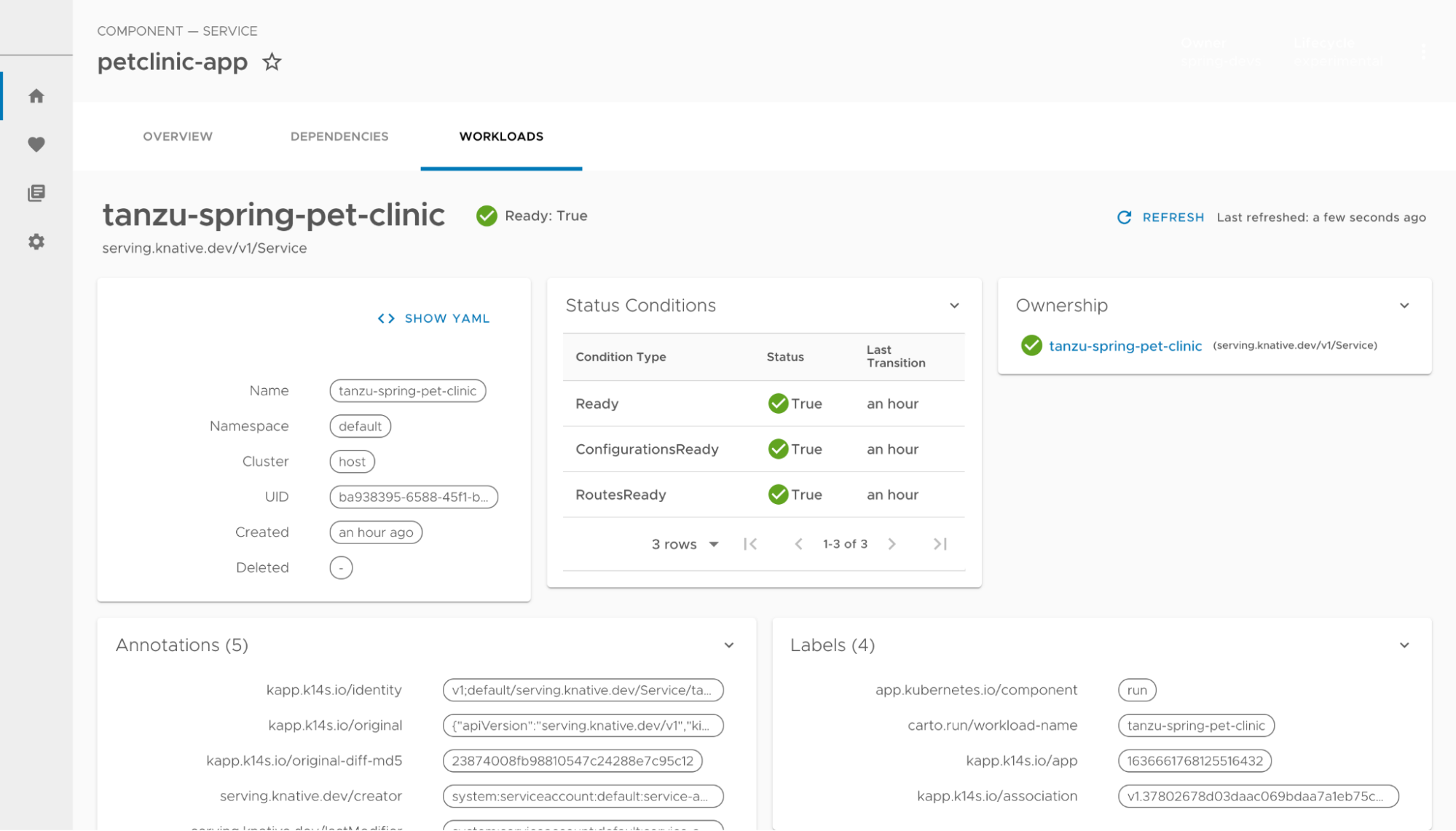Click the original-diff-md5 value chip
This screenshot has height=831, width=1456.
pyautogui.click(x=572, y=760)
